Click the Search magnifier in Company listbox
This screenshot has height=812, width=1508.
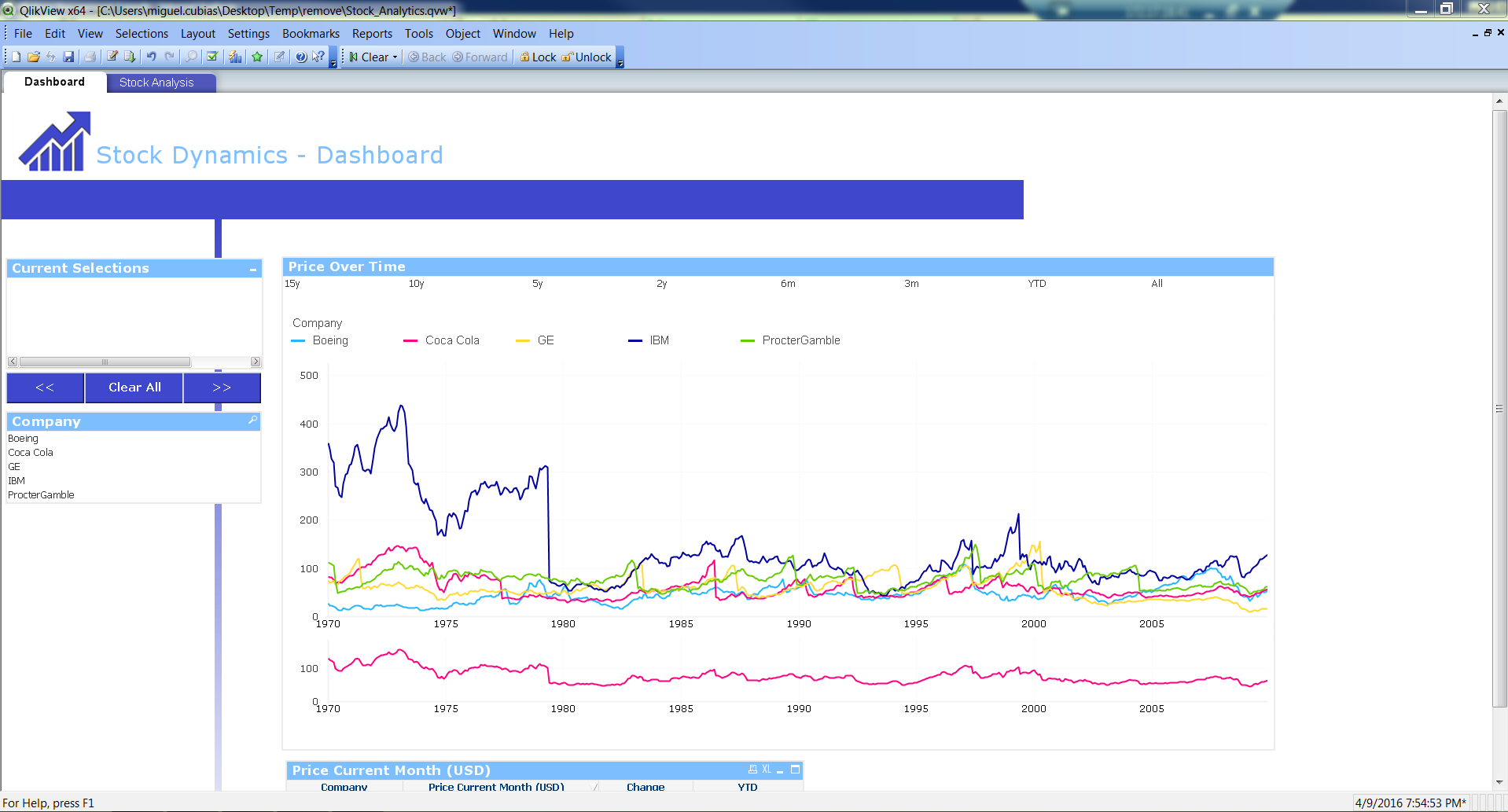[x=252, y=421]
